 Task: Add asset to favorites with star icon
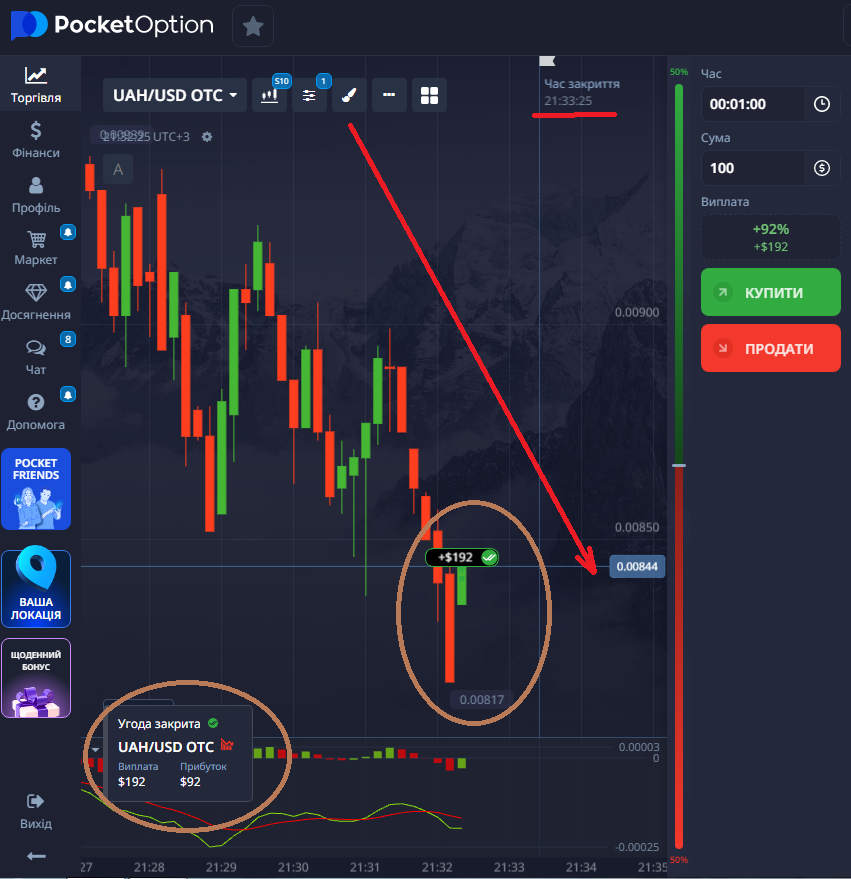pyautogui.click(x=253, y=26)
